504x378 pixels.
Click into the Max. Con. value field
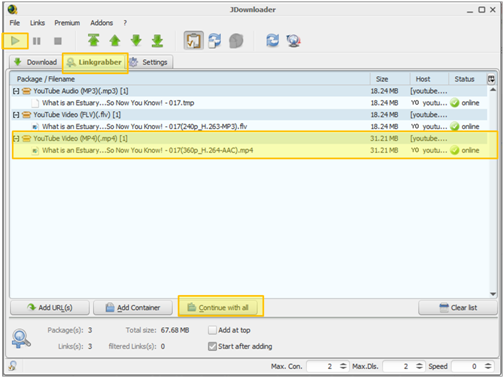pos(323,366)
